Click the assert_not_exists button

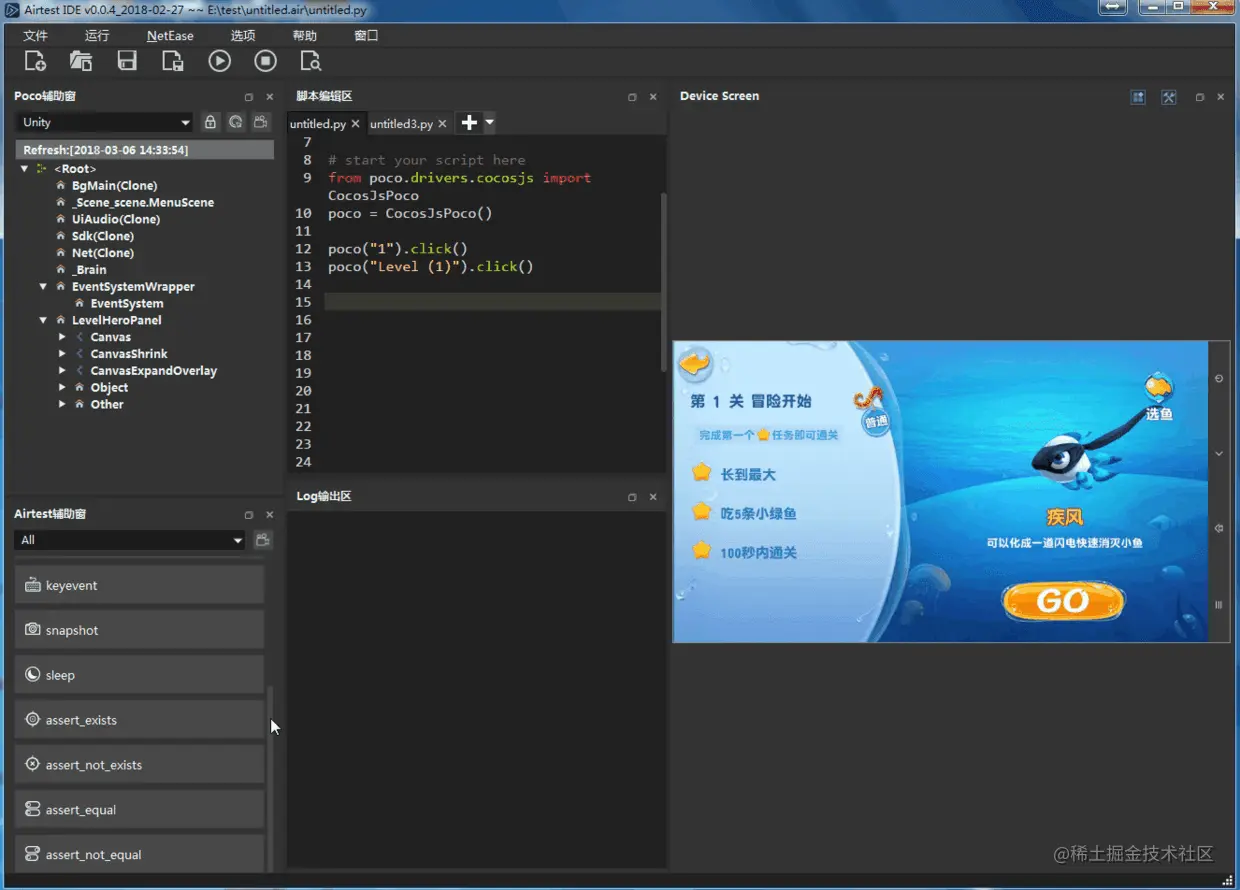click(x=139, y=765)
